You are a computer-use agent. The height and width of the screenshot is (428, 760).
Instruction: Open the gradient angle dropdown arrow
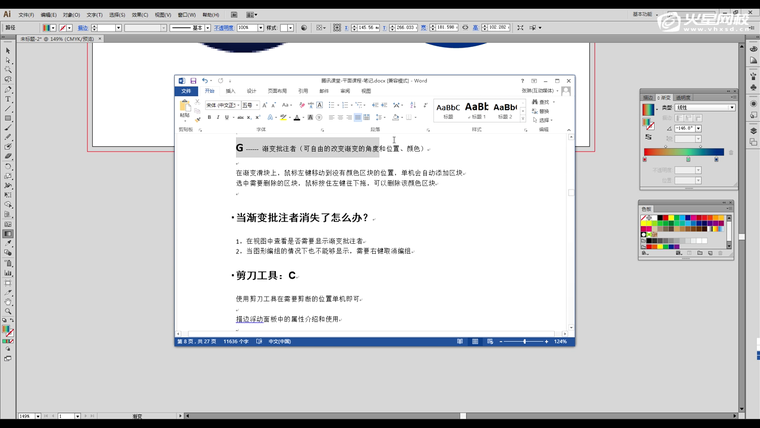coord(697,129)
